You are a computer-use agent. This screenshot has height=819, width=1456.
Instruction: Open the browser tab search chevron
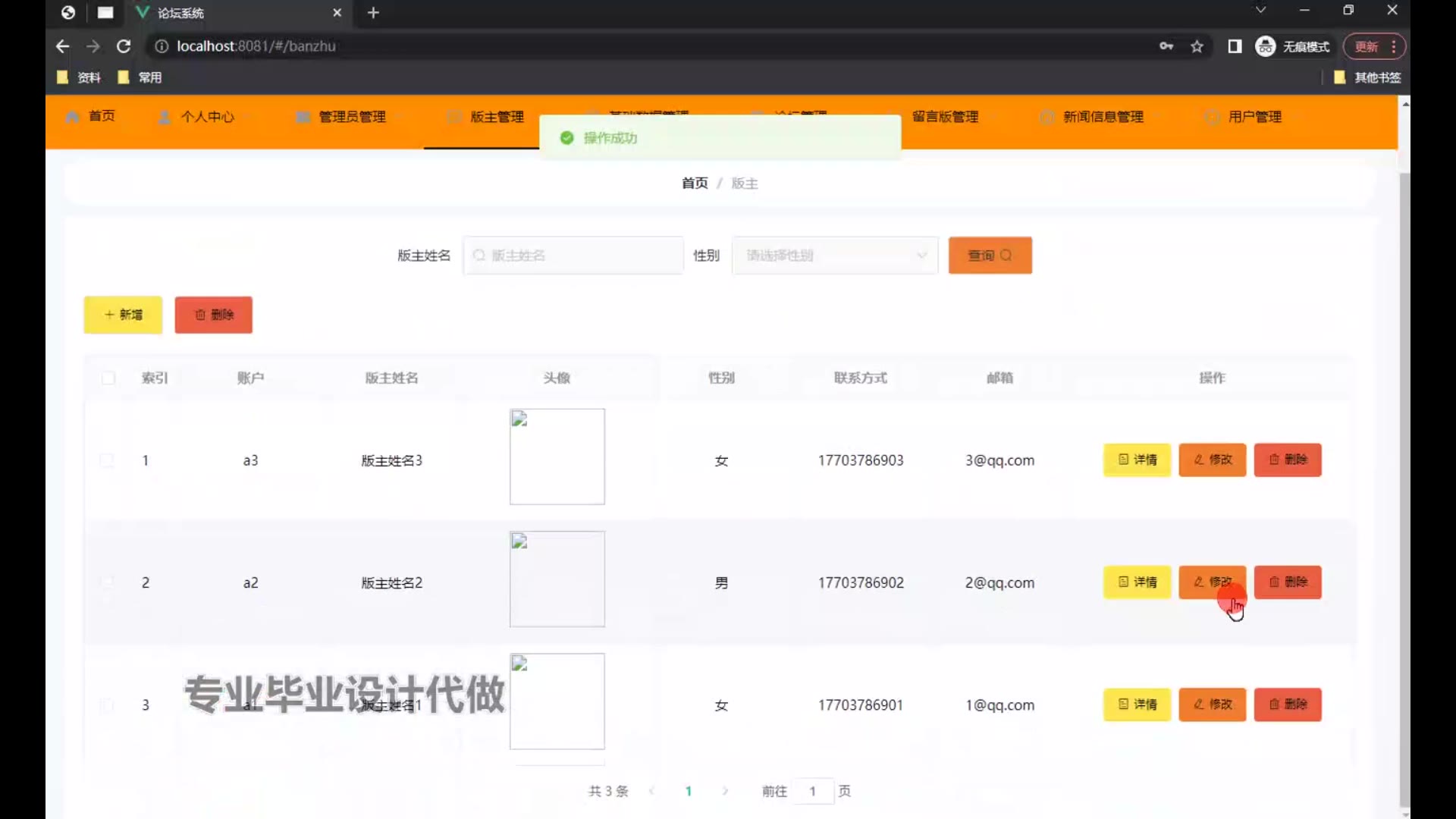[1260, 11]
